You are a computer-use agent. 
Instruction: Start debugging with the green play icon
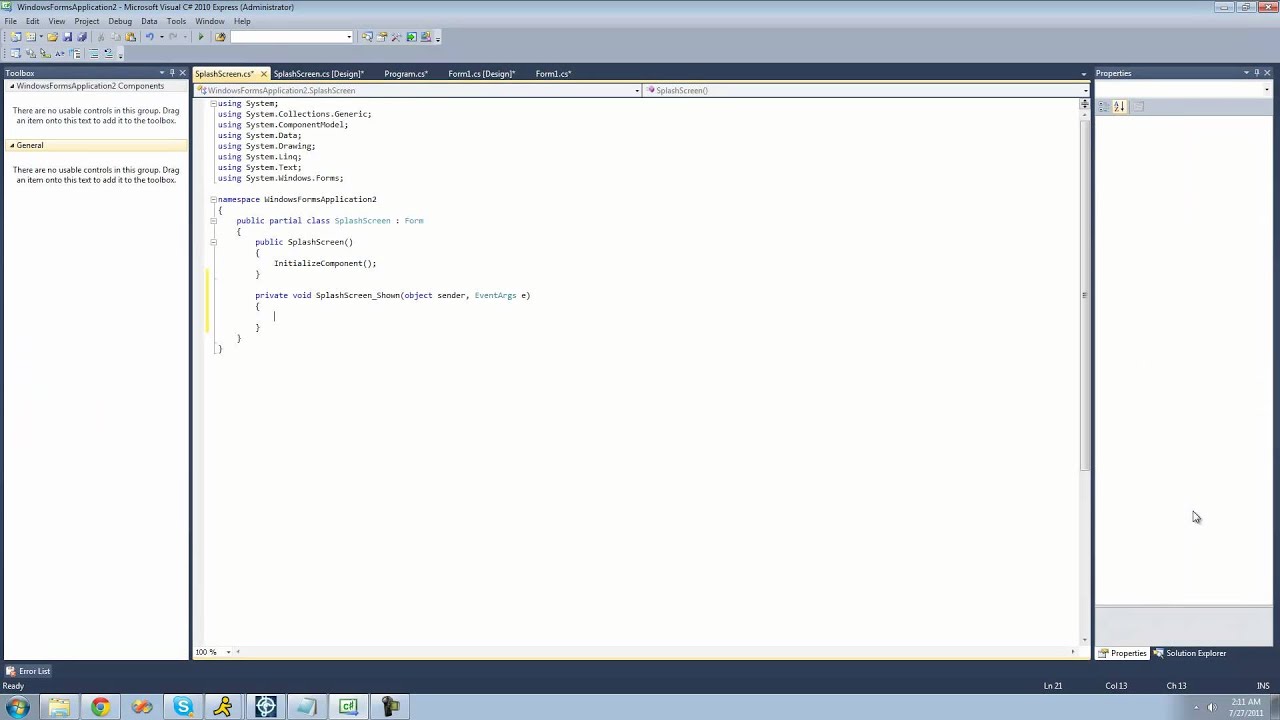point(200,37)
